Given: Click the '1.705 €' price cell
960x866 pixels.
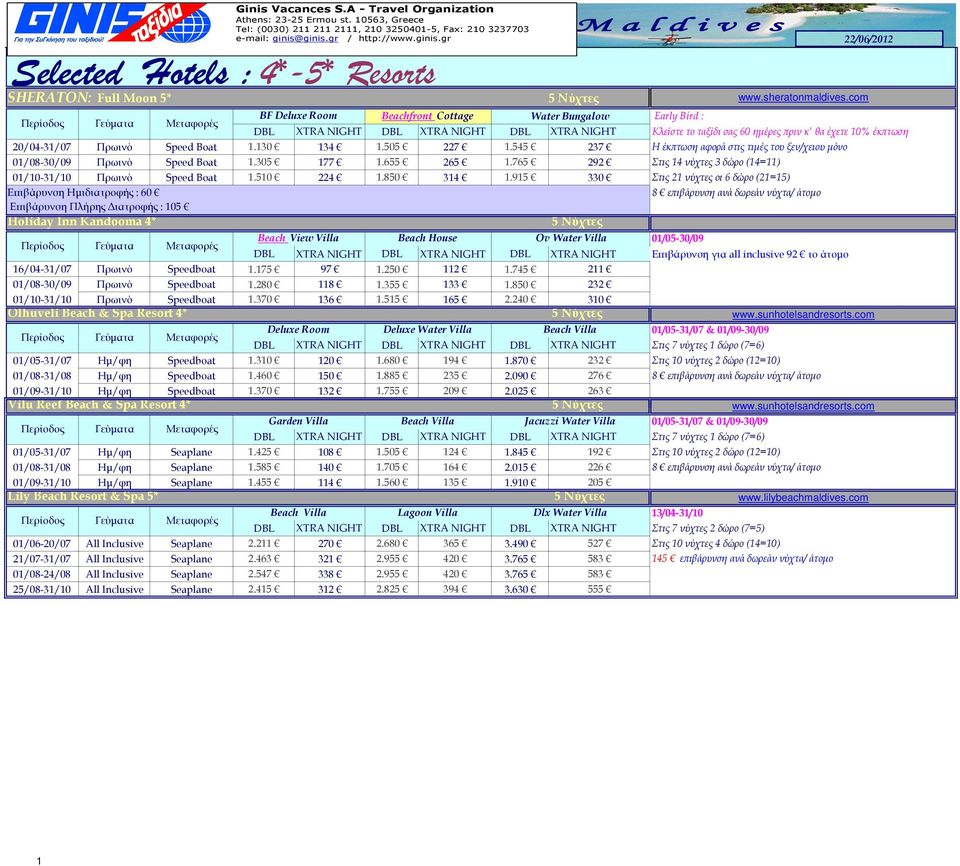Looking at the screenshot, I should pos(392,467).
